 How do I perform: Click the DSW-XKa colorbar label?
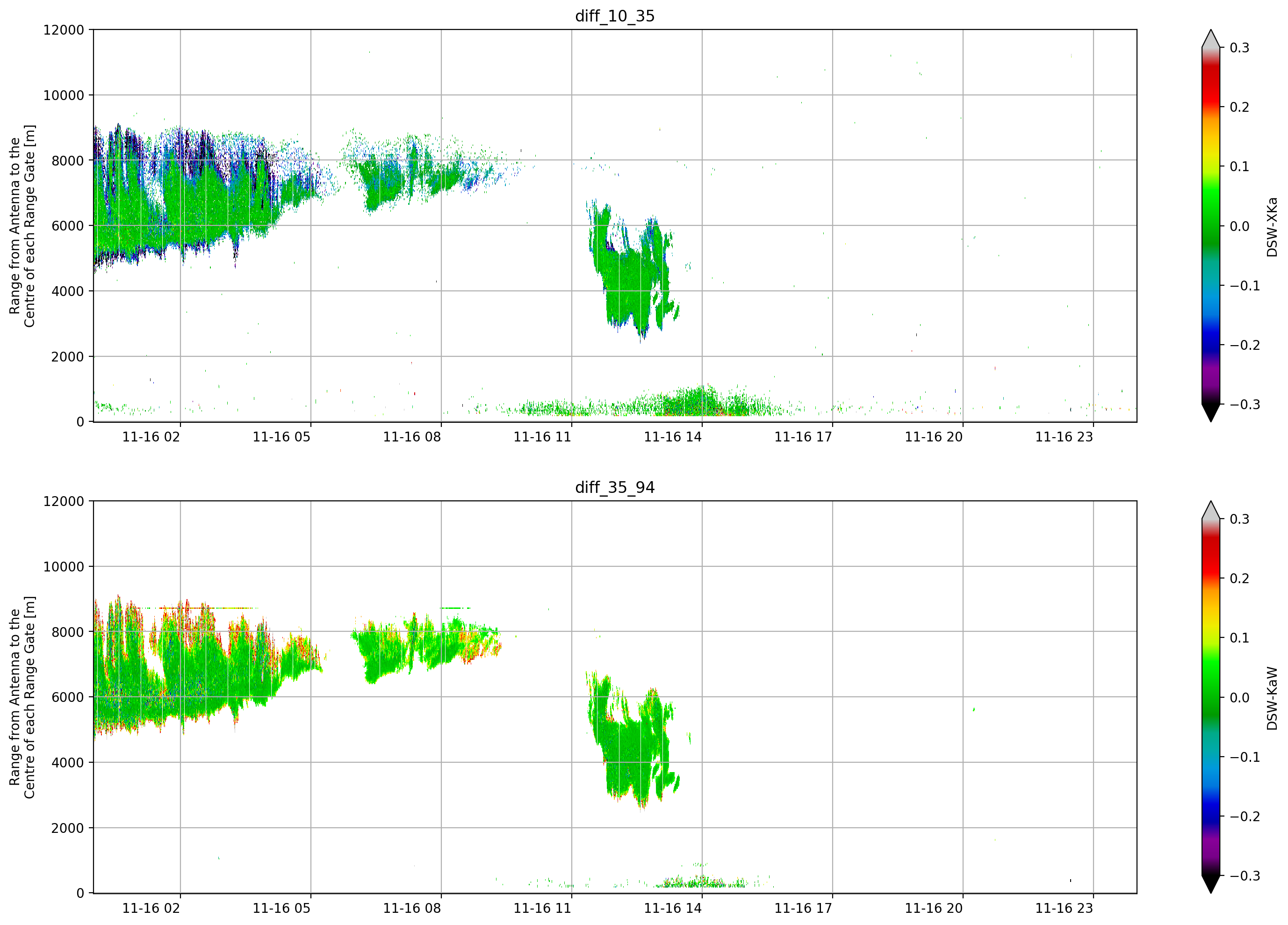pos(1272,227)
